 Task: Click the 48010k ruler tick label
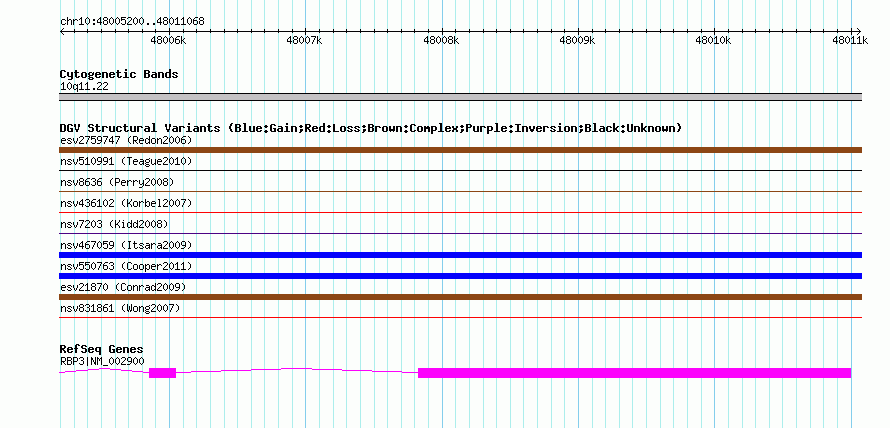(714, 40)
